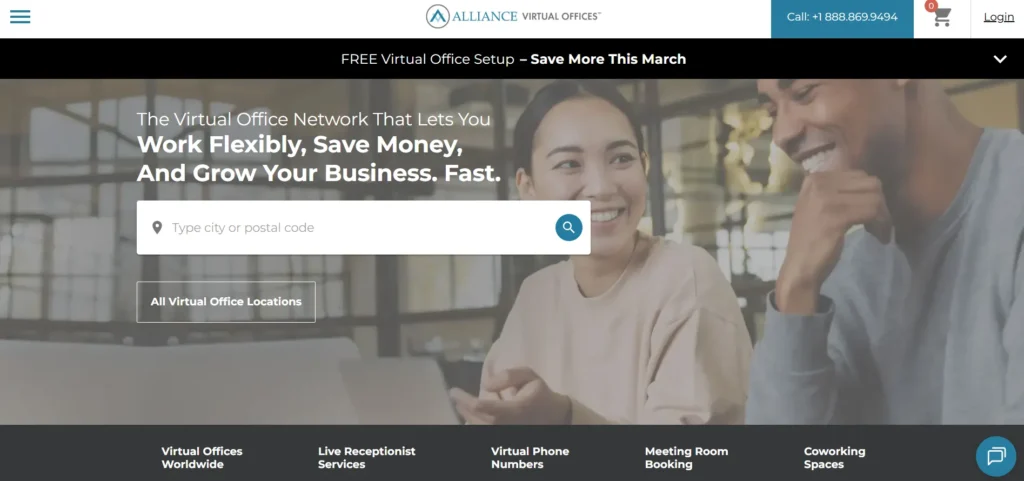Screen dimensions: 1024x481
Task: Click the cart item count badge
Action: click(931, 6)
